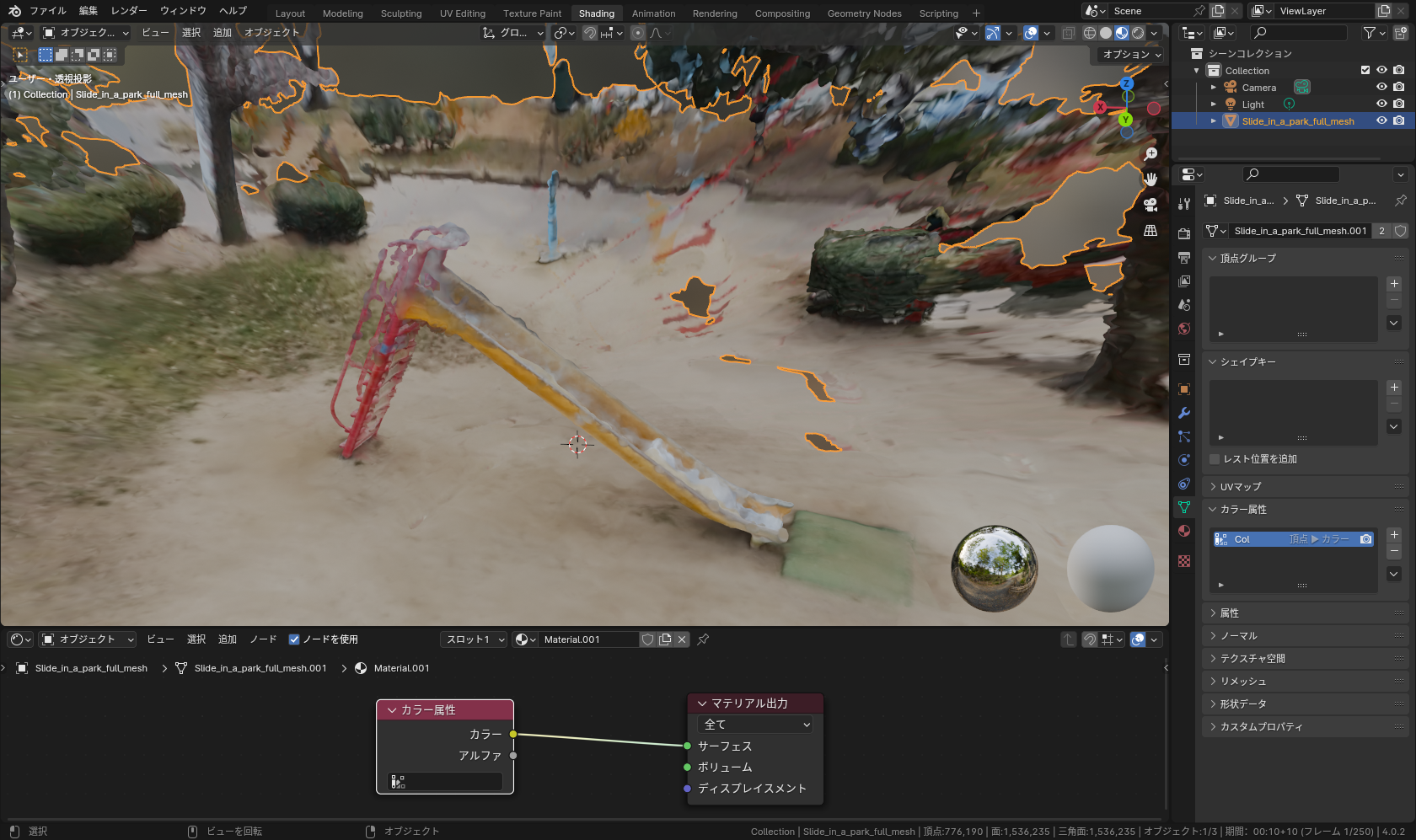Open the Slot 1 dropdown in the node editor
The image size is (1416, 840).
[x=473, y=639]
